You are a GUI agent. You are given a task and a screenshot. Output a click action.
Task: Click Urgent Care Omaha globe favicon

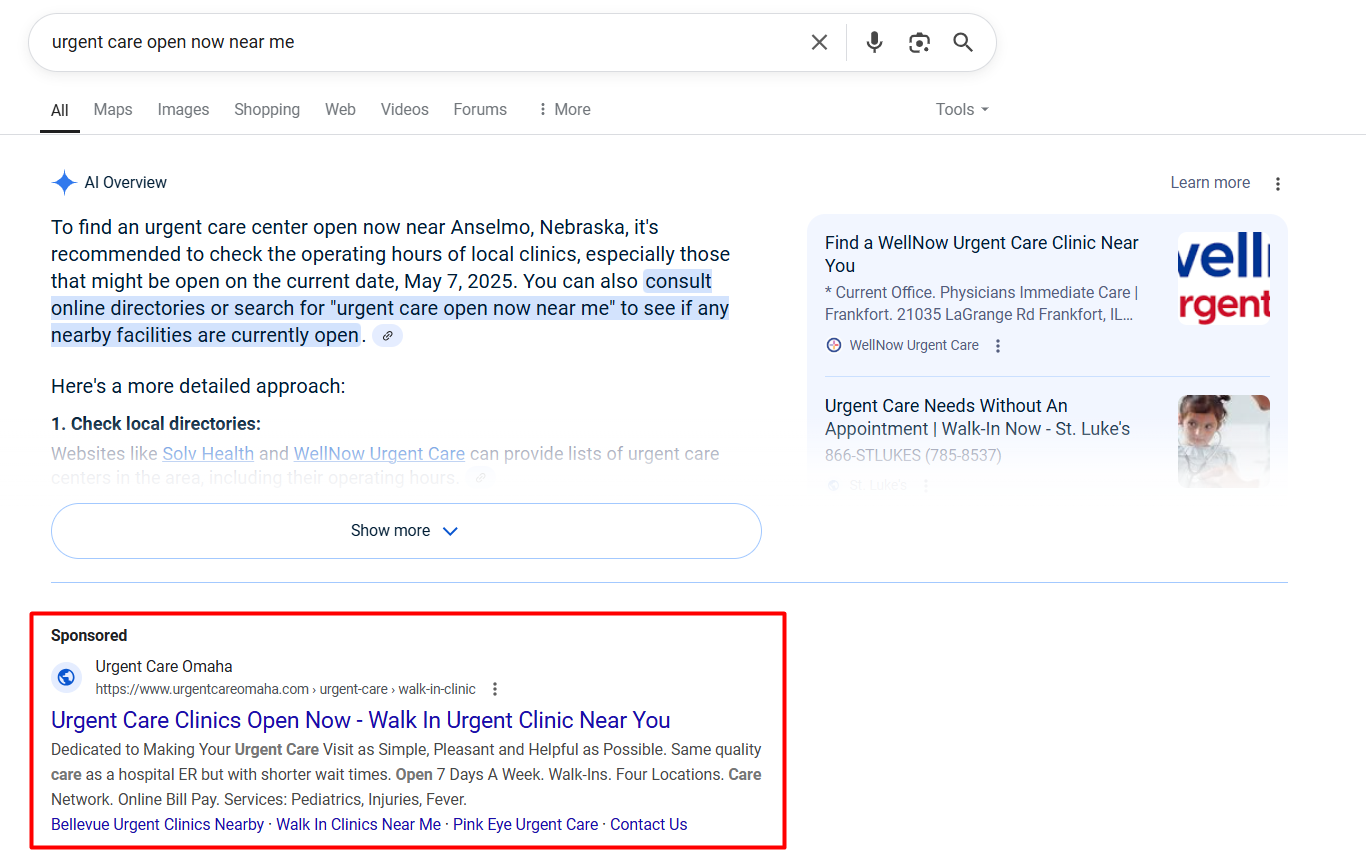(x=66, y=677)
